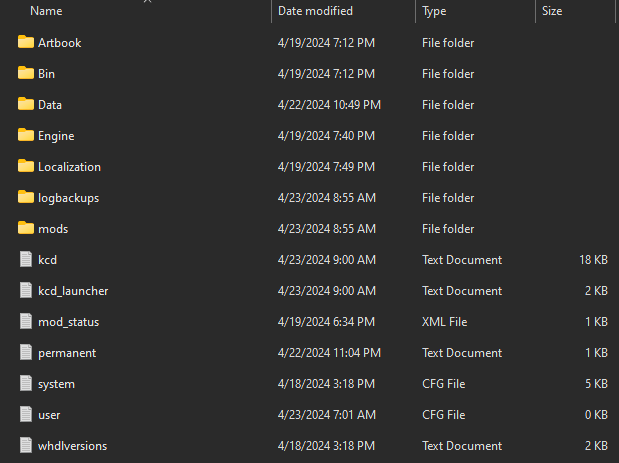Click the Localization folder icon
The width and height of the screenshot is (619, 463).
[x=26, y=166]
